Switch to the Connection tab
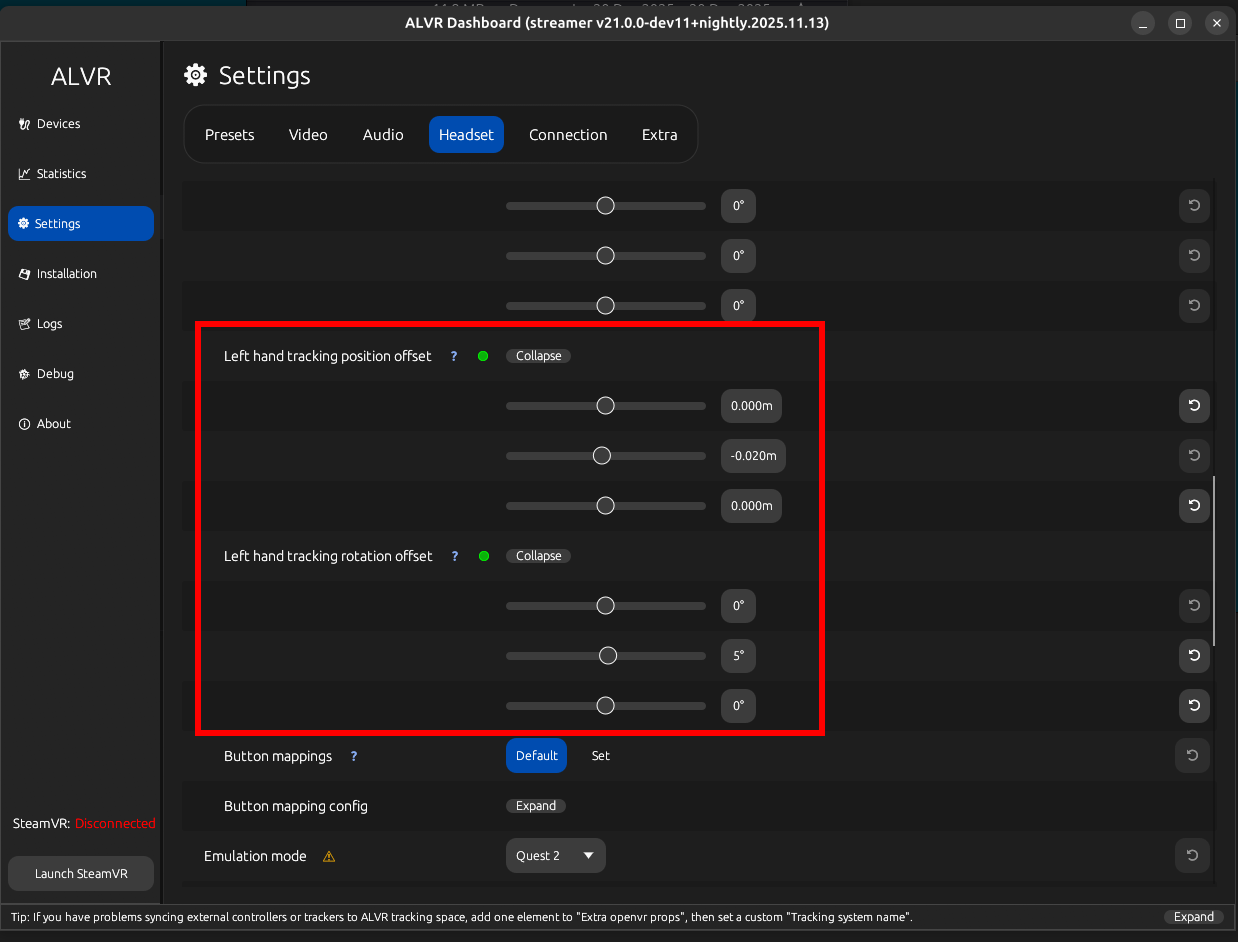Screen dimensions: 1238x942 tap(568, 134)
